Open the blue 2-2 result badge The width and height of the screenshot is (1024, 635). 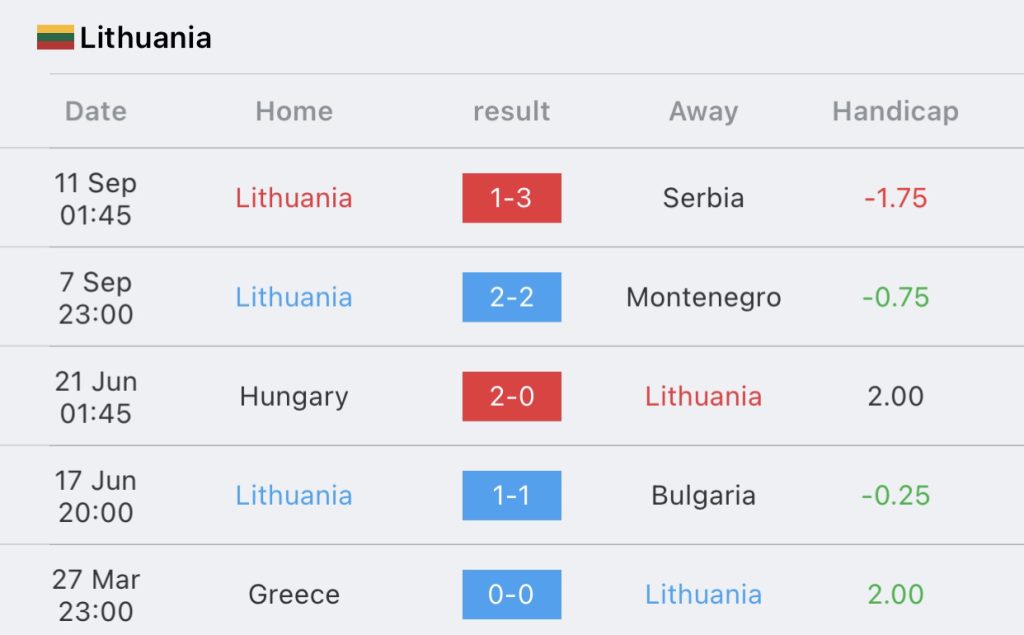tap(511, 297)
